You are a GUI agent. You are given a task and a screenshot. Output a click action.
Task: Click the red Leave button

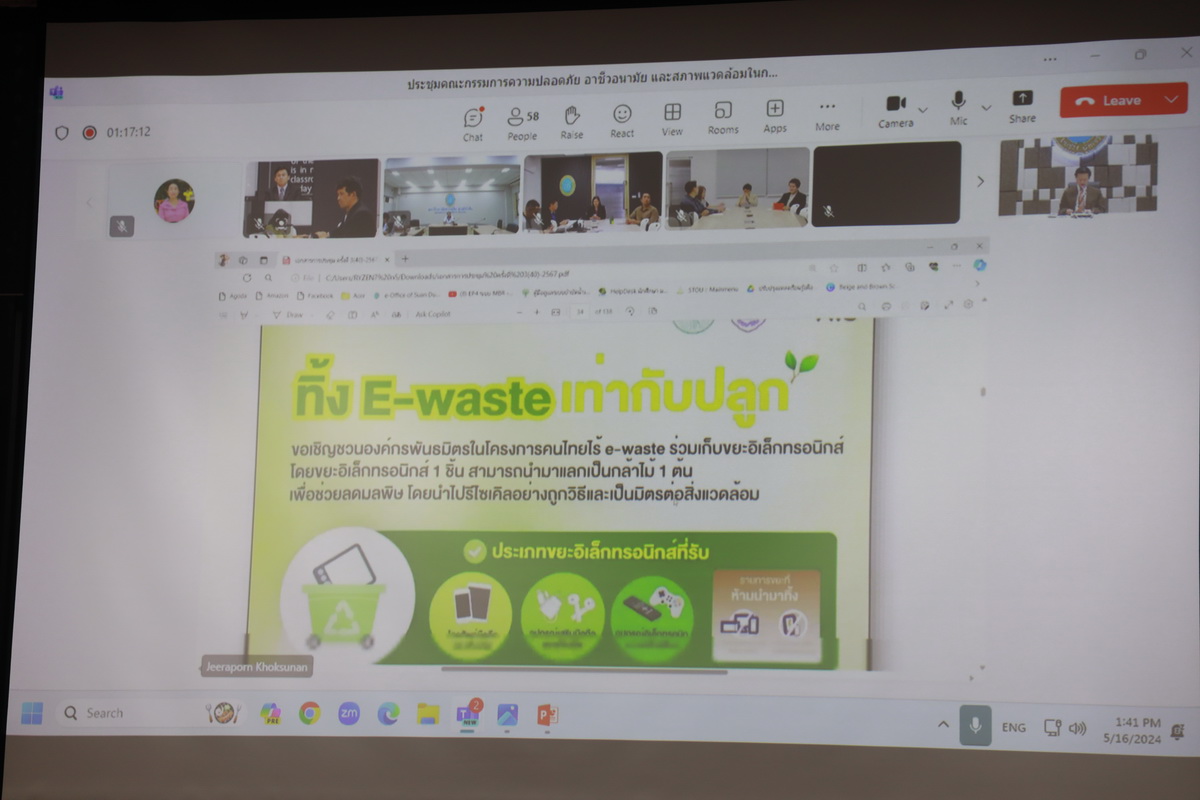[x=1110, y=100]
